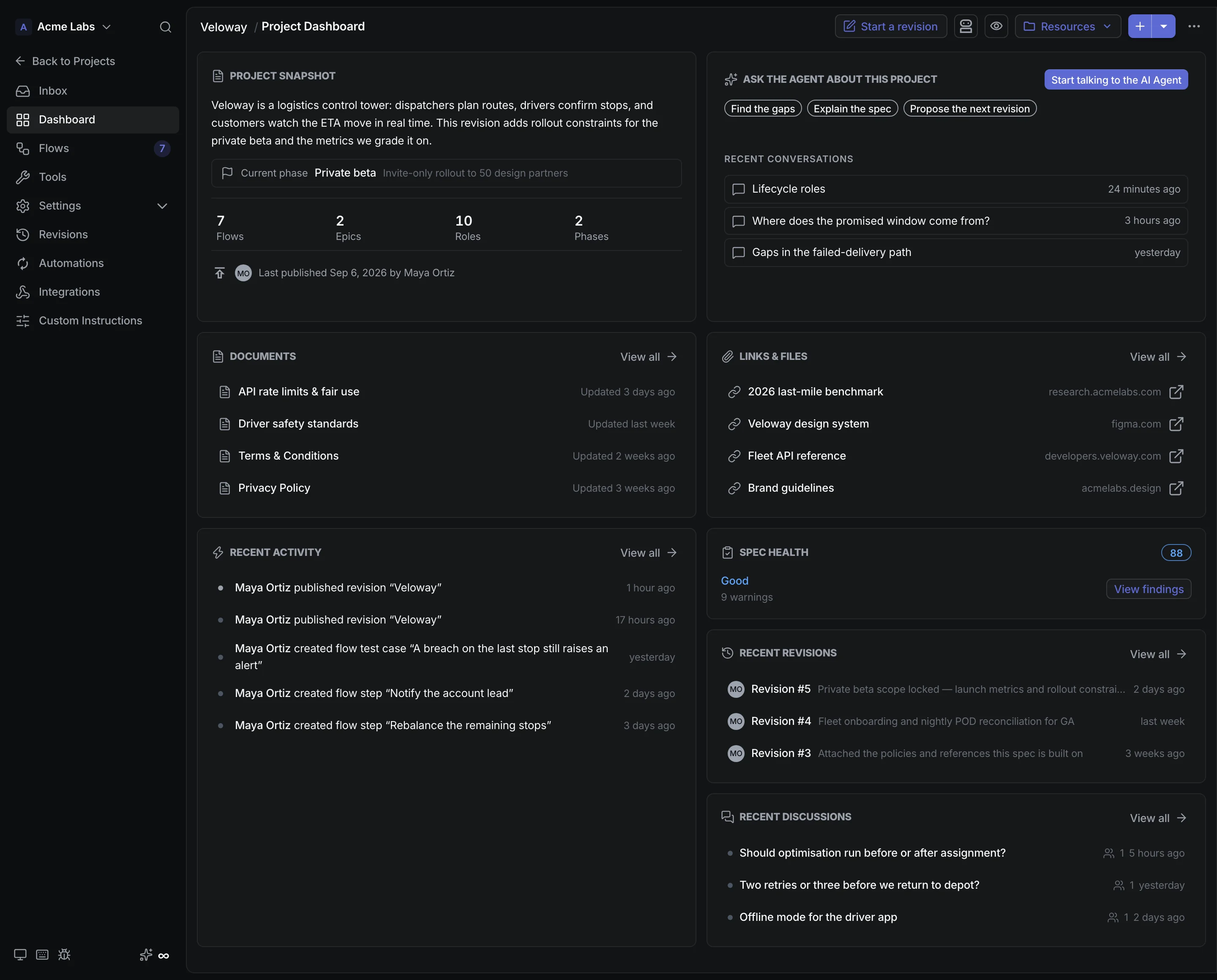
Task: Open Two retries or three discussion
Action: point(955,885)
